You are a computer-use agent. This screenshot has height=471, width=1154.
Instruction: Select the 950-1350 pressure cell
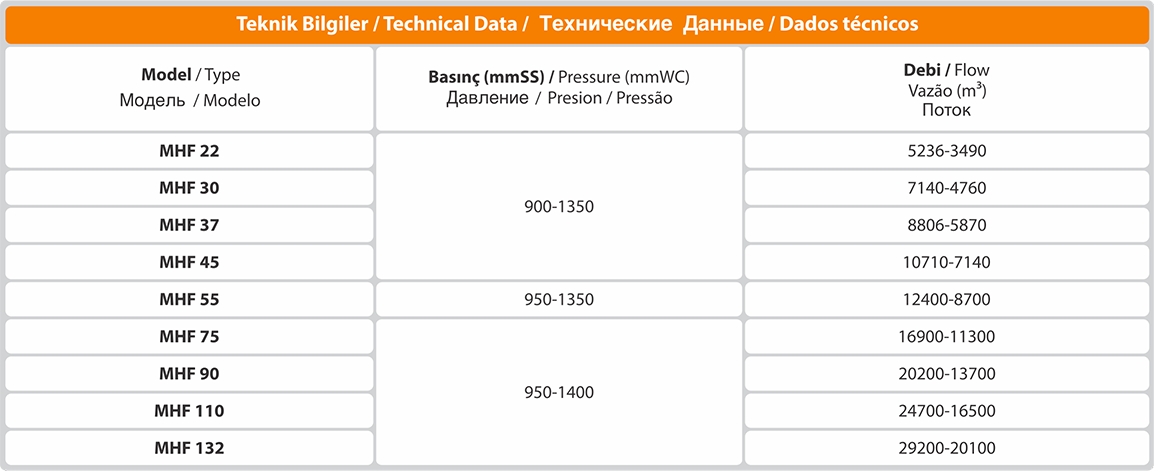click(x=559, y=300)
